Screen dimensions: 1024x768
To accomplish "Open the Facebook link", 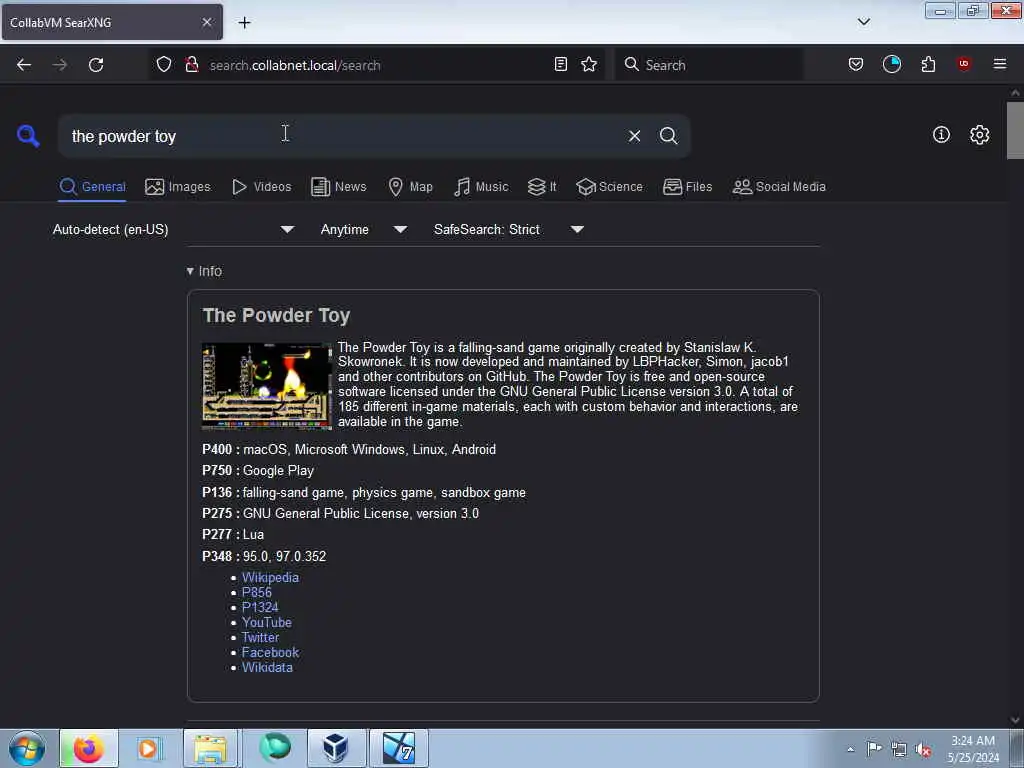I will pyautogui.click(x=270, y=652).
